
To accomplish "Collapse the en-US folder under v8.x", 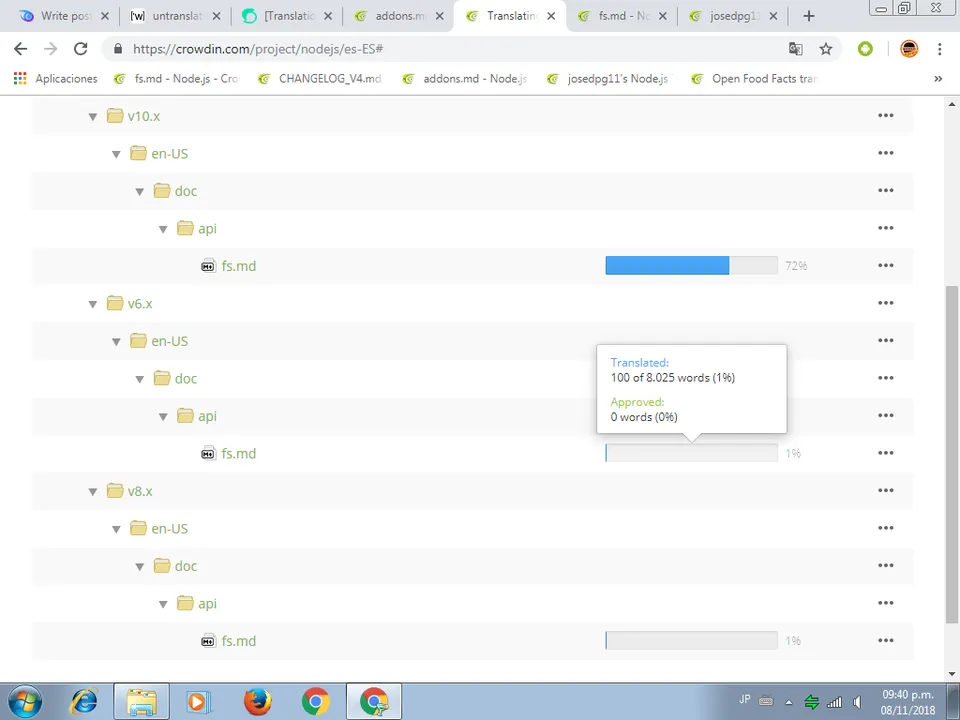I will 116,529.
